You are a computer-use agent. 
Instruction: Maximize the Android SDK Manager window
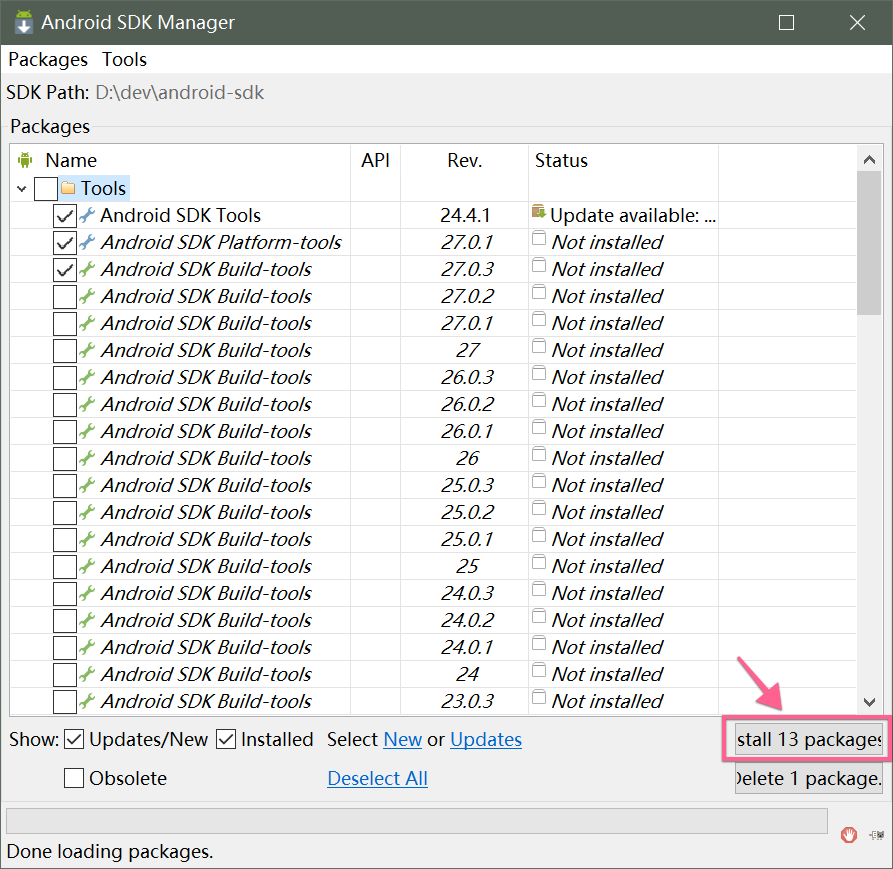click(786, 22)
